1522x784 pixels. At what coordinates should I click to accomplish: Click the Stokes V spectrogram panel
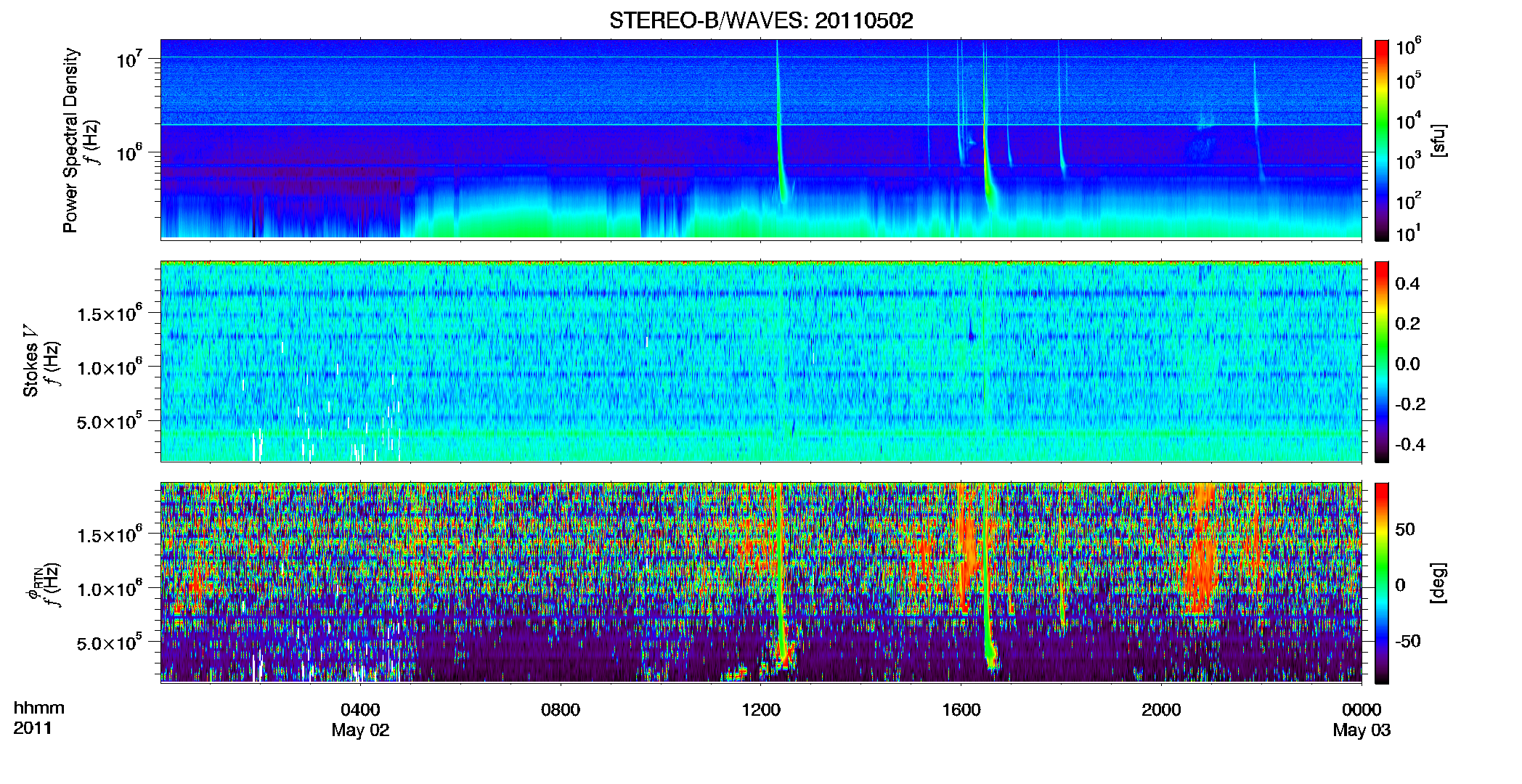[x=761, y=362]
